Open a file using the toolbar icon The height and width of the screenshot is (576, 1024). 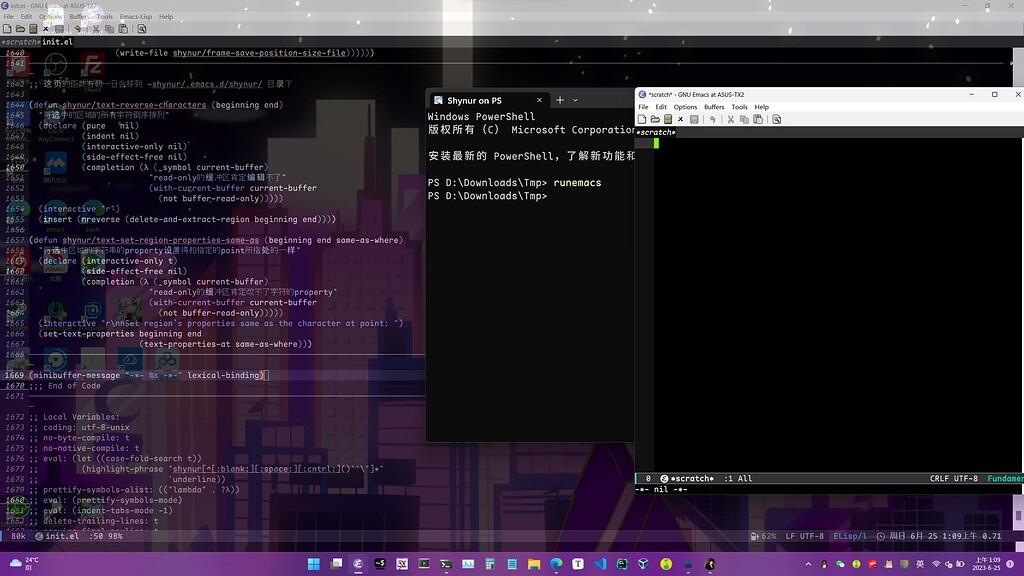click(x=655, y=119)
